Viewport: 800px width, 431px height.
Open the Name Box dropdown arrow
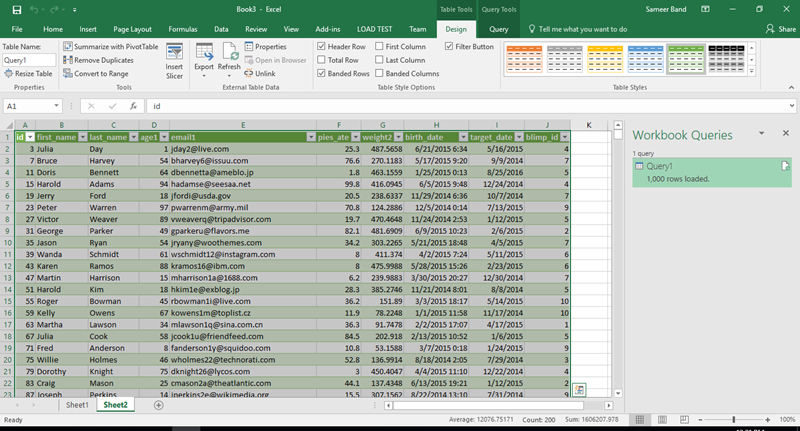click(x=57, y=105)
